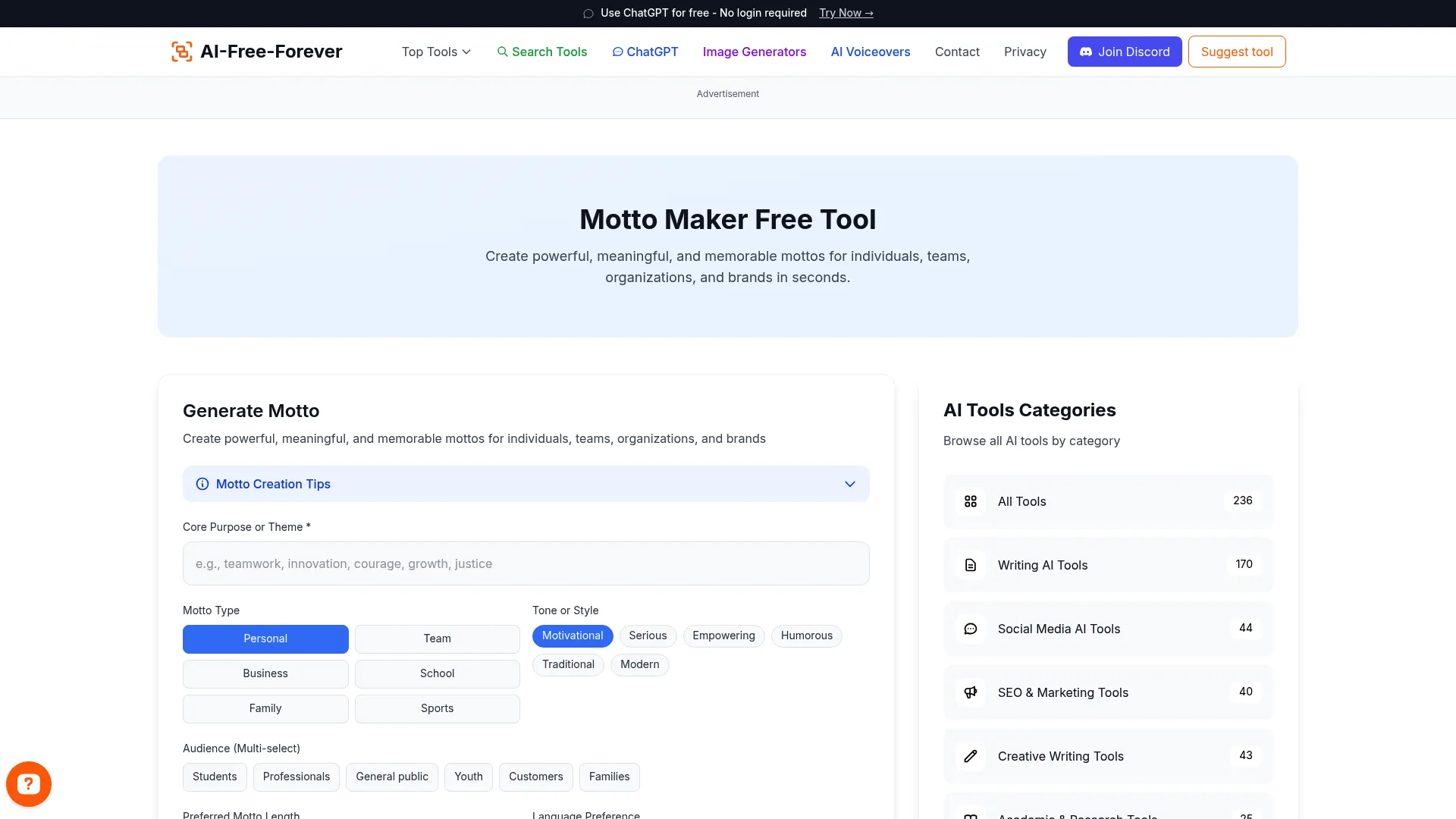Click the info icon in Motto Creation Tips
Viewport: 1456px width, 819px height.
pos(202,484)
